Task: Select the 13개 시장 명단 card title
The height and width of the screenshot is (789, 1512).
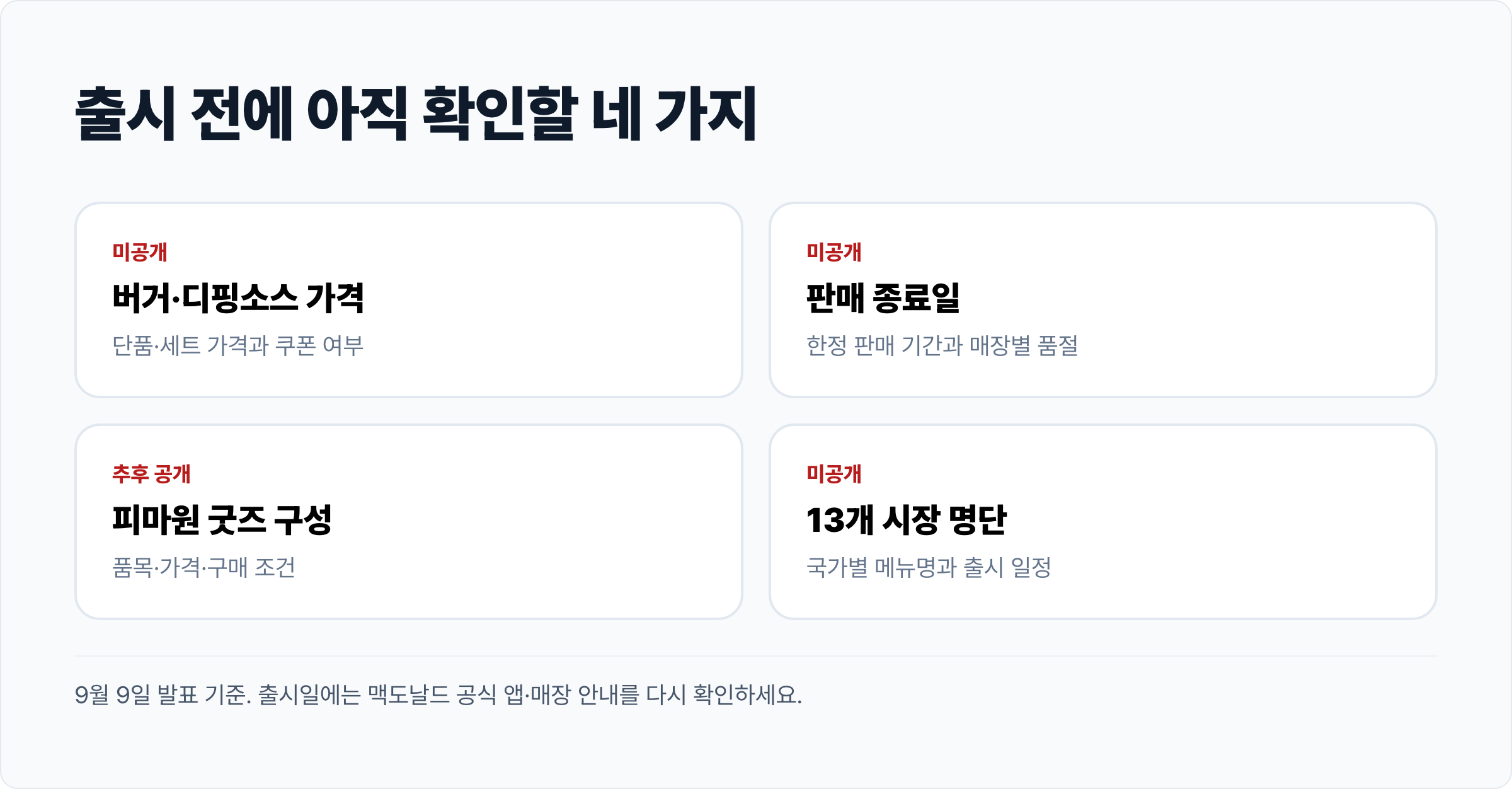Action: (x=907, y=520)
